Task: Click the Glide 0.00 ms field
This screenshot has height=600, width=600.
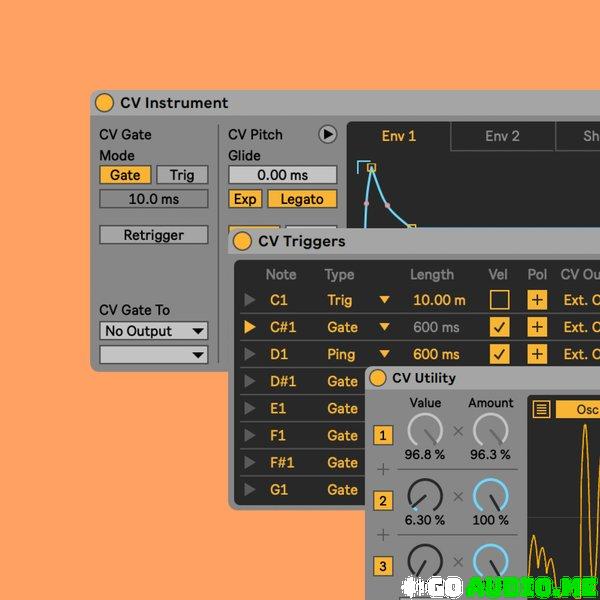Action: point(283,175)
